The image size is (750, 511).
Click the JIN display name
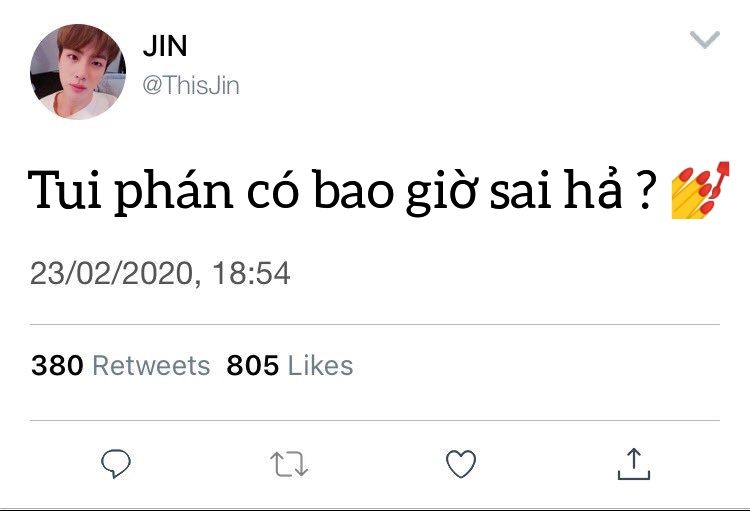[x=165, y=46]
